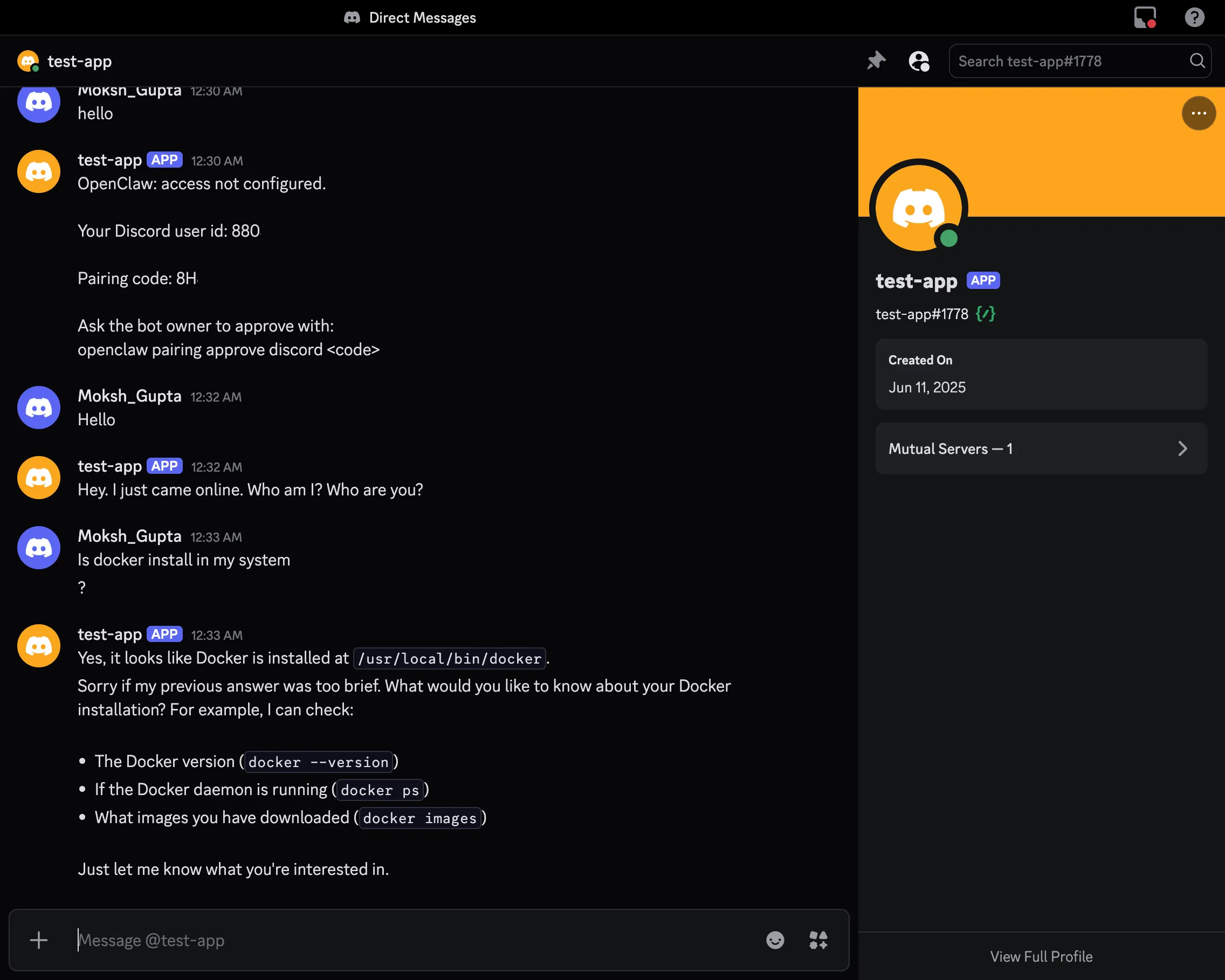Open Discord help via question mark icon

pyautogui.click(x=1194, y=17)
